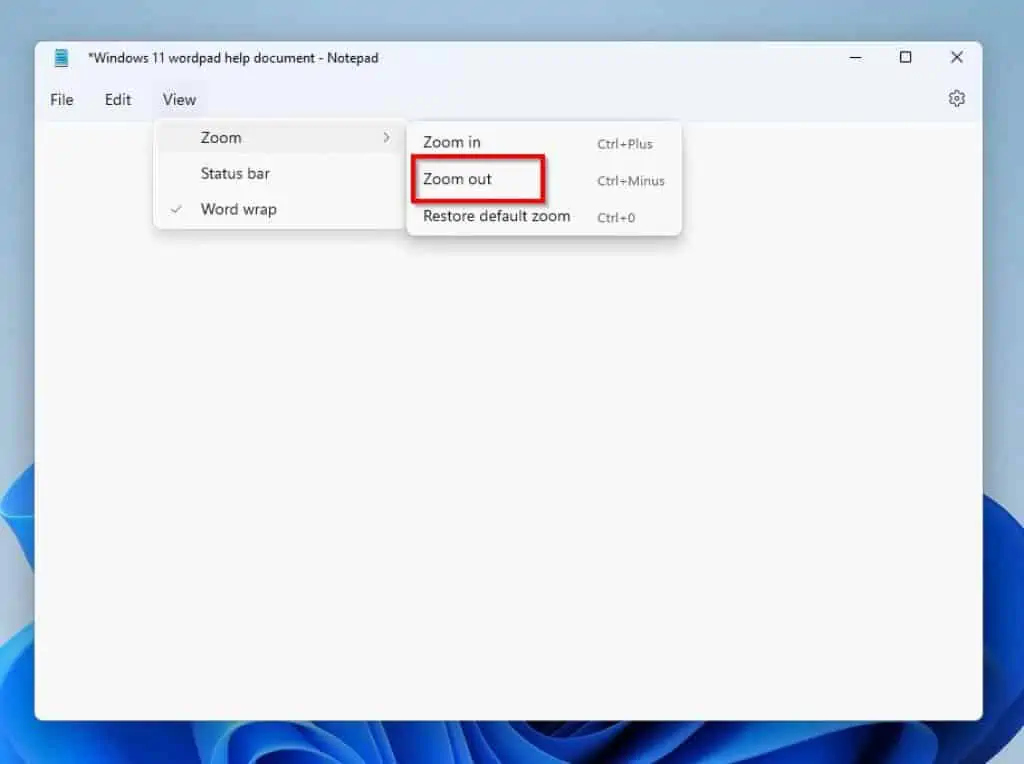
Task: Select Zoom out option
Action: [x=543, y=179]
